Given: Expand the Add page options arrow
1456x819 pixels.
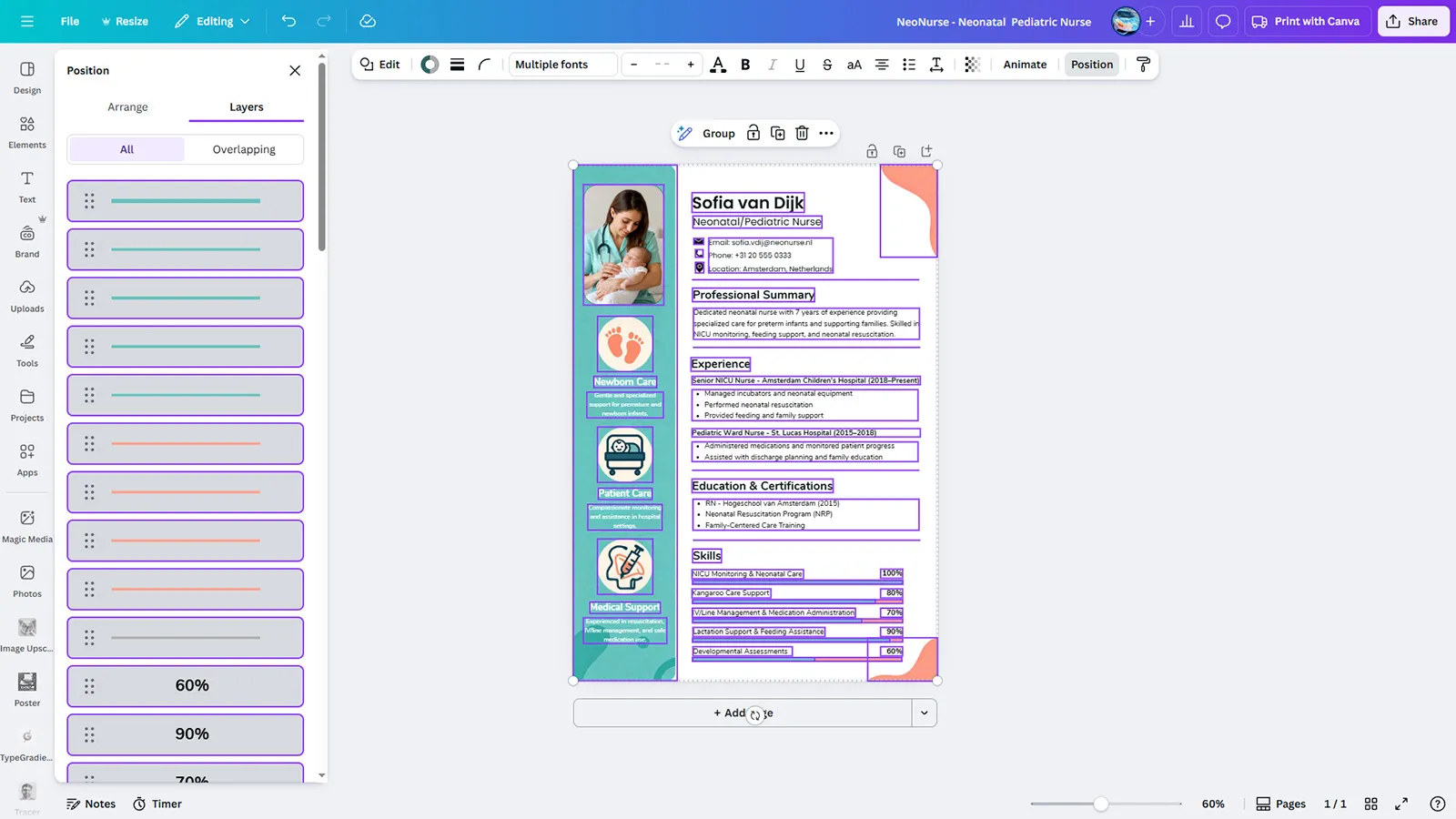Looking at the screenshot, I should point(924,713).
